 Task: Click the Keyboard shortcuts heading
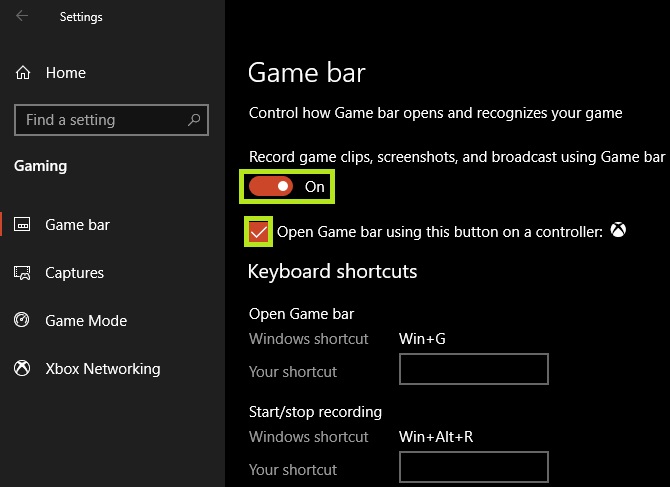click(332, 271)
